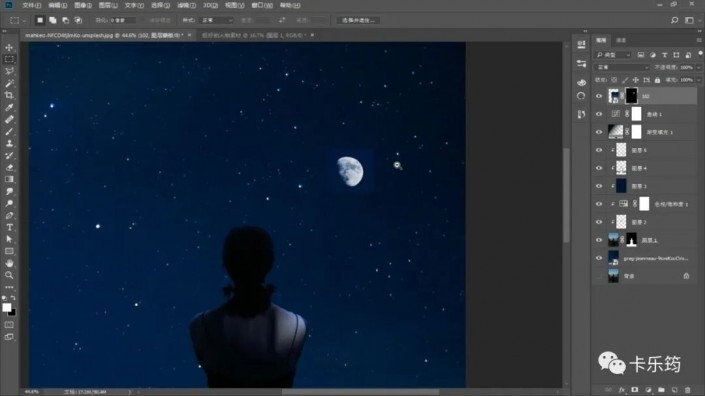
Task: Click the add layer style fx icon
Action: click(x=622, y=390)
